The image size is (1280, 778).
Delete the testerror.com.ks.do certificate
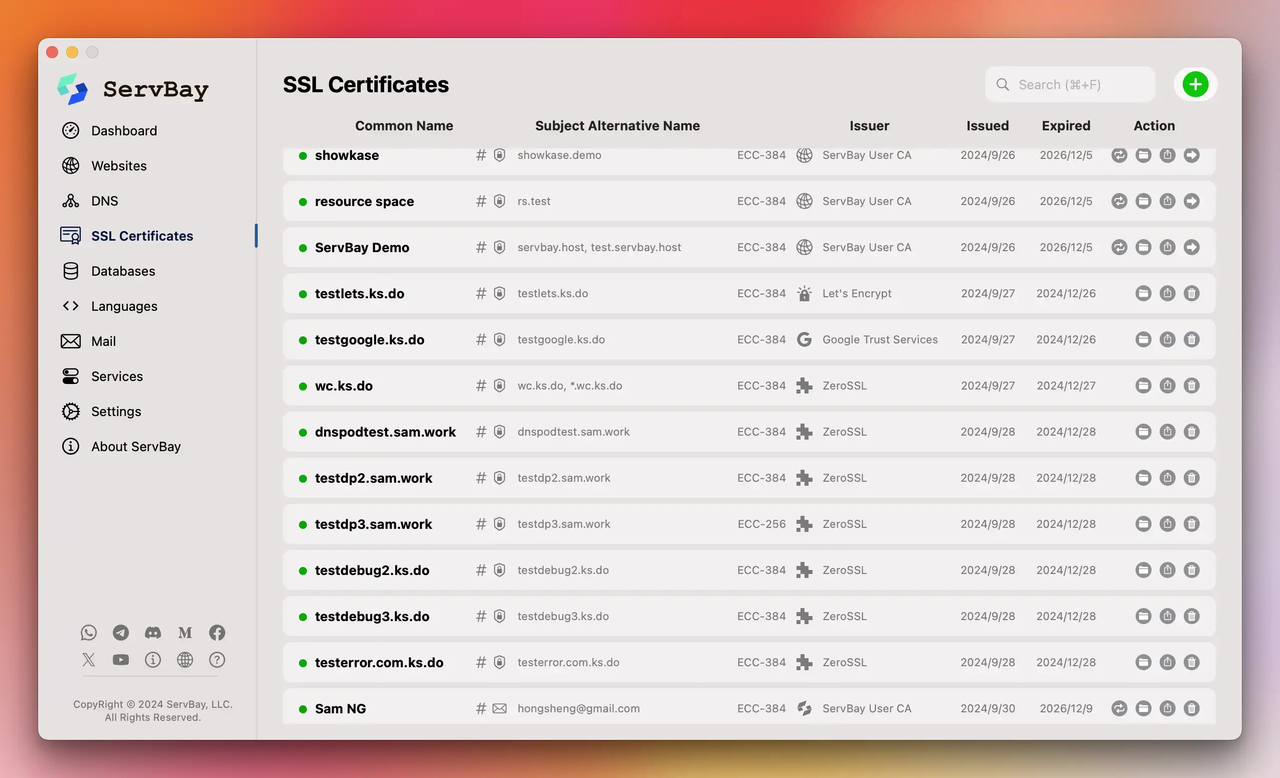click(1191, 662)
